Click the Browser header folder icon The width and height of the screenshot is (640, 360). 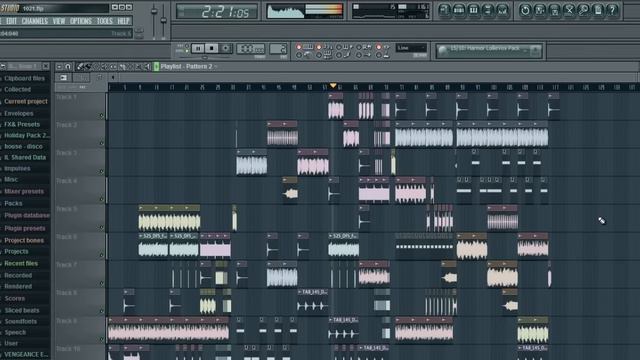[x=3, y=66]
